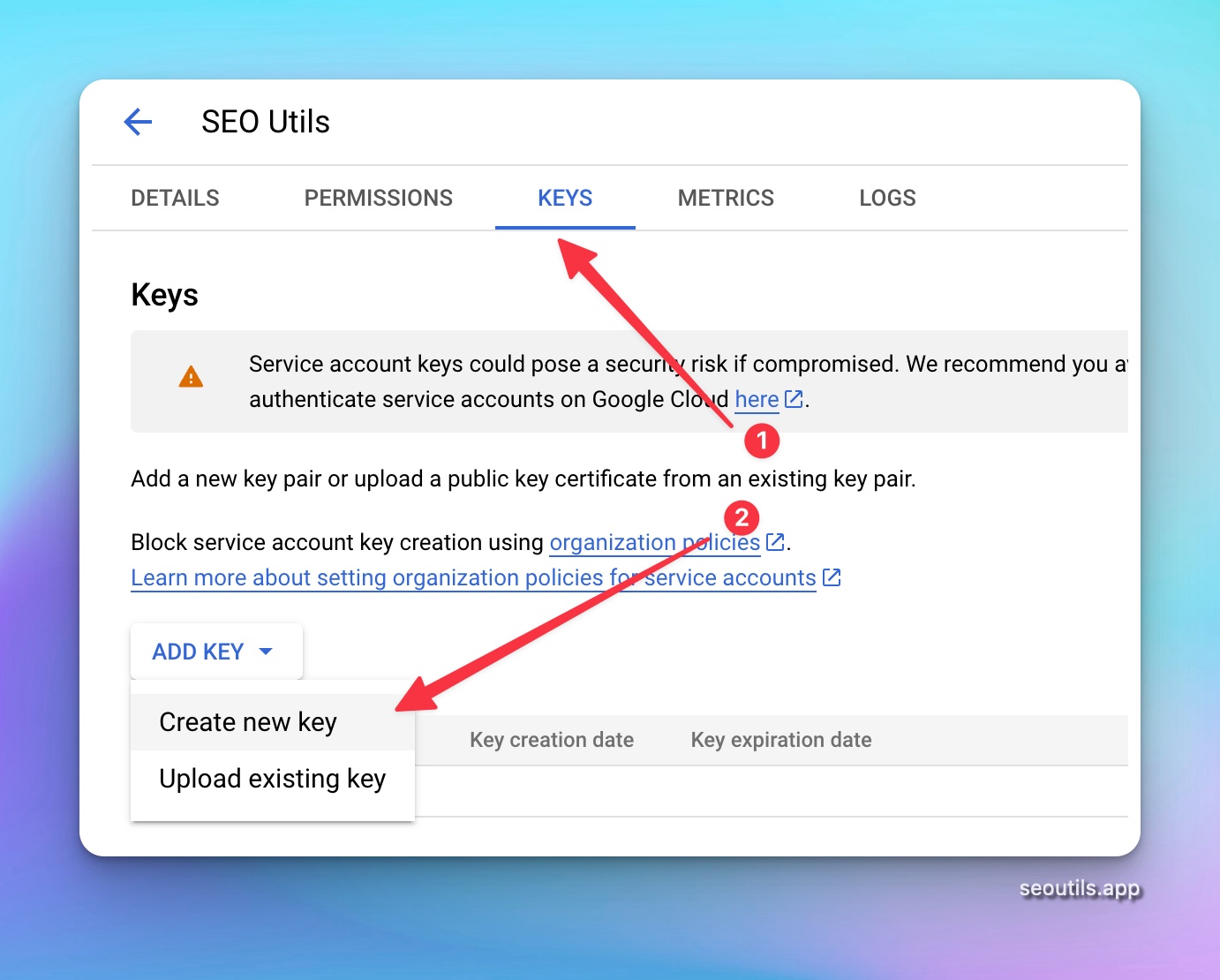This screenshot has height=980, width=1220.
Task: Click the 'SEO Utils' page title
Action: click(265, 122)
